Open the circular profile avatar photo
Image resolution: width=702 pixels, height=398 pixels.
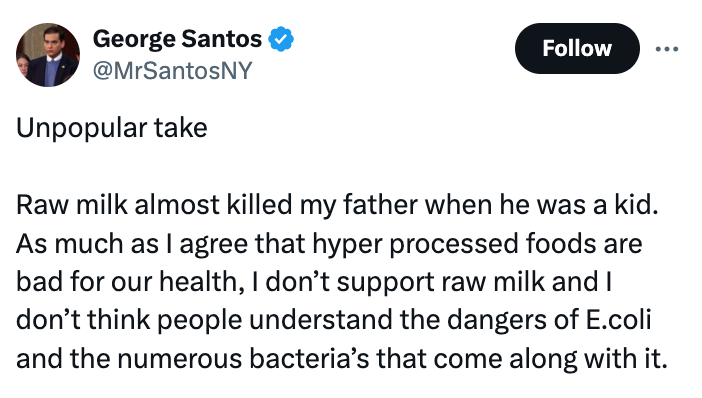click(x=48, y=55)
